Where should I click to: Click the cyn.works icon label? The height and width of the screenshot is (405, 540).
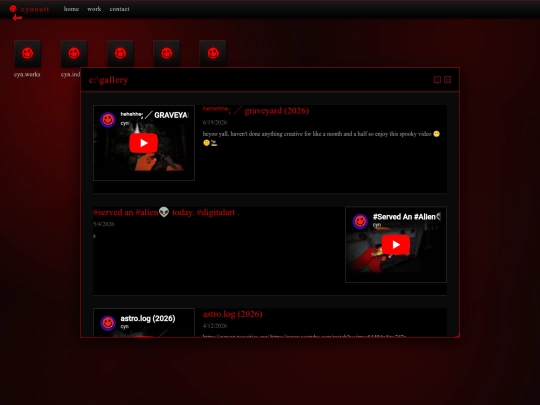(27, 74)
